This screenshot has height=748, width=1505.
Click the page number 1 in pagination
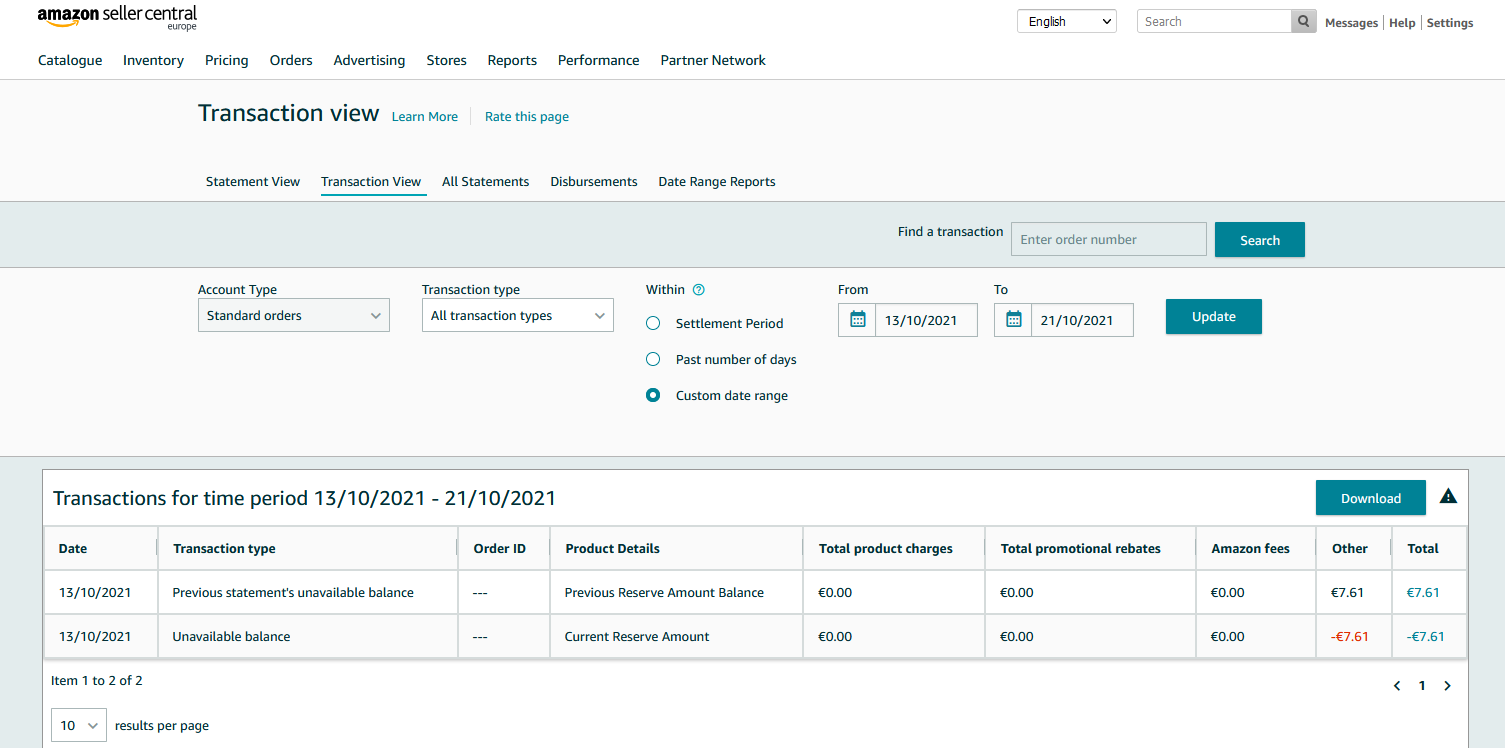coord(1422,686)
